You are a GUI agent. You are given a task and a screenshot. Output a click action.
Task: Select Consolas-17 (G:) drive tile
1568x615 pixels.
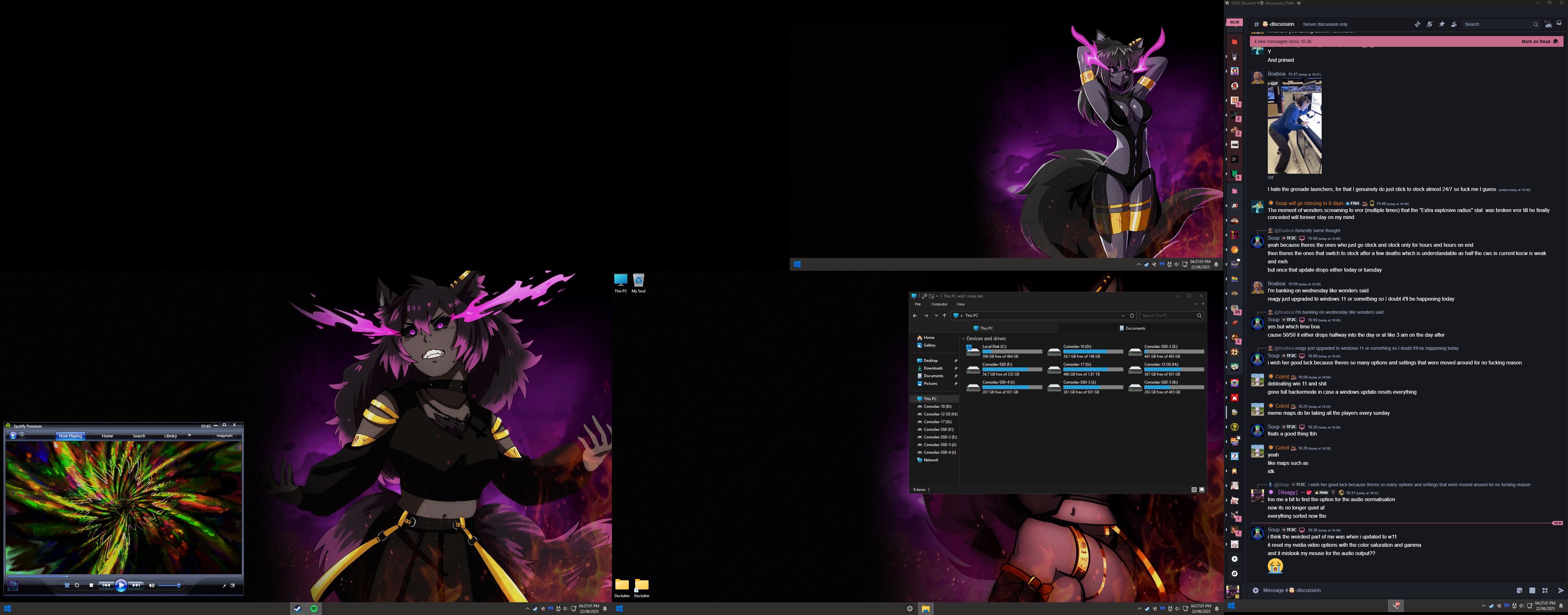[x=1085, y=369]
